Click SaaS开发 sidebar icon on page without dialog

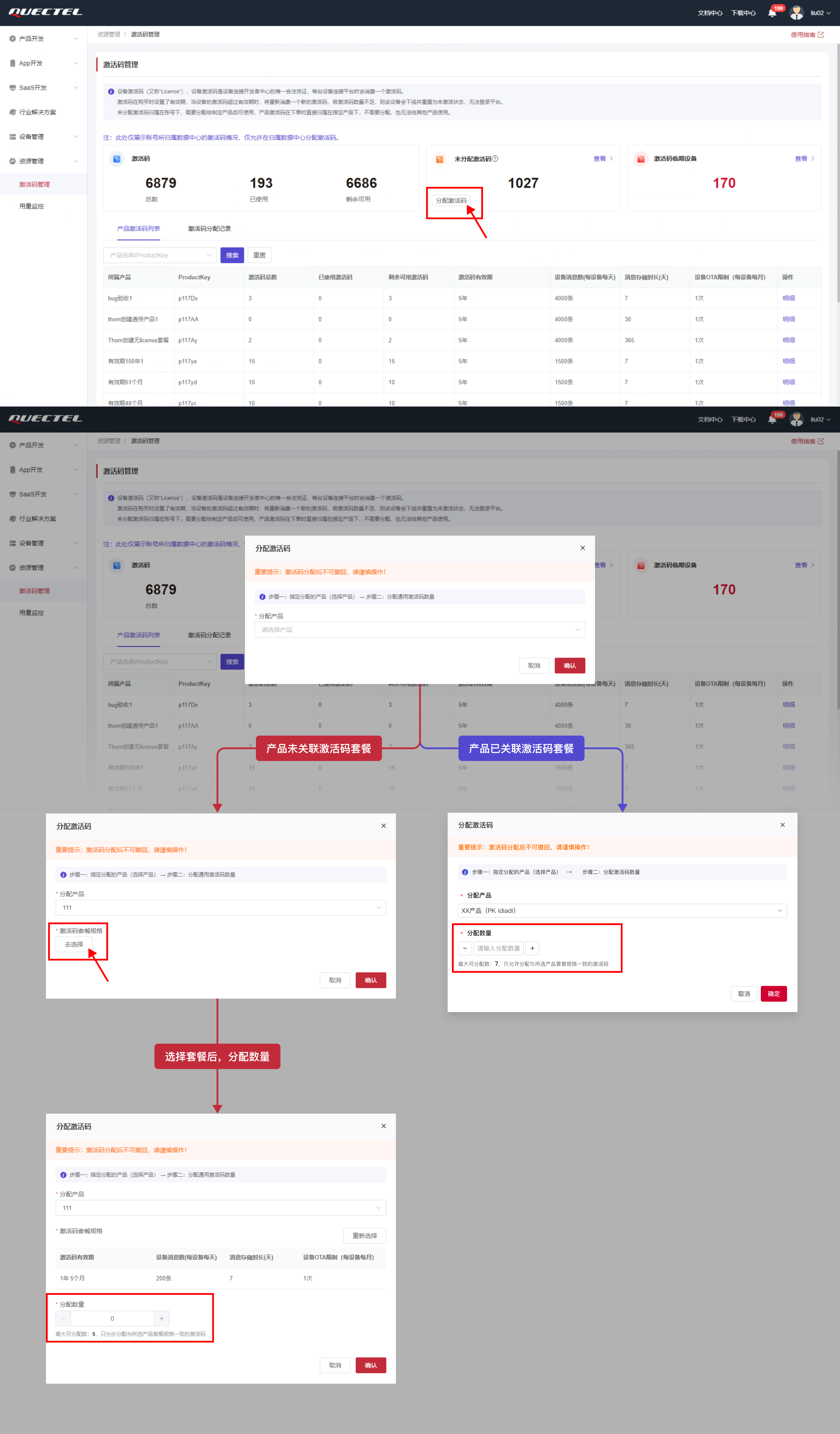pos(12,88)
